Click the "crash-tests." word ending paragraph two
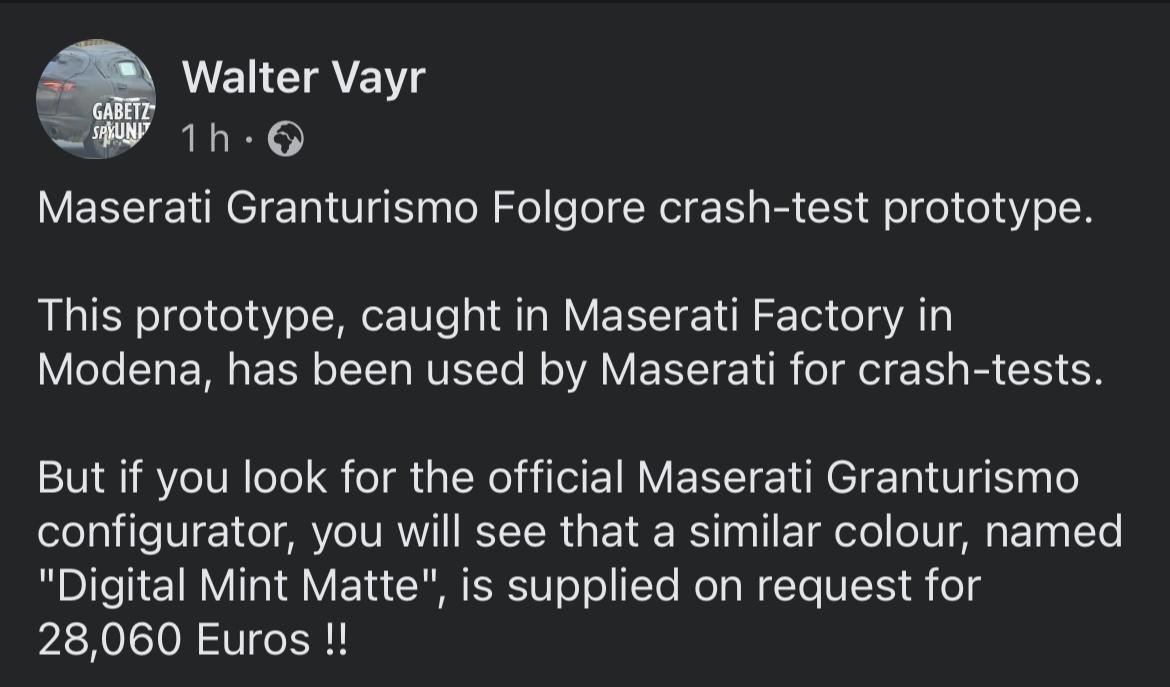 point(980,370)
